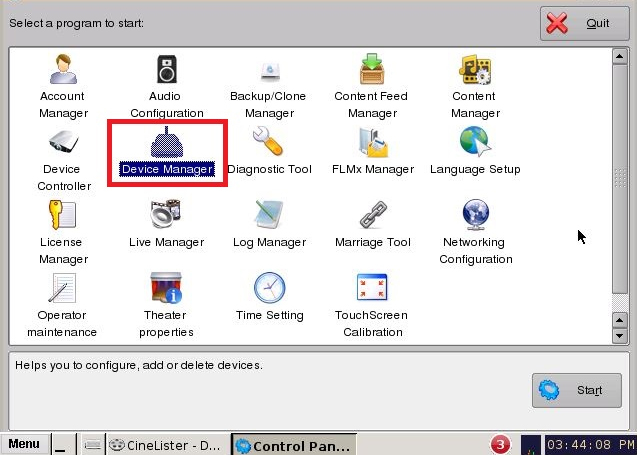Image resolution: width=637 pixels, height=455 pixels.
Task: Click the description text about configuring devices
Action: click(139, 365)
